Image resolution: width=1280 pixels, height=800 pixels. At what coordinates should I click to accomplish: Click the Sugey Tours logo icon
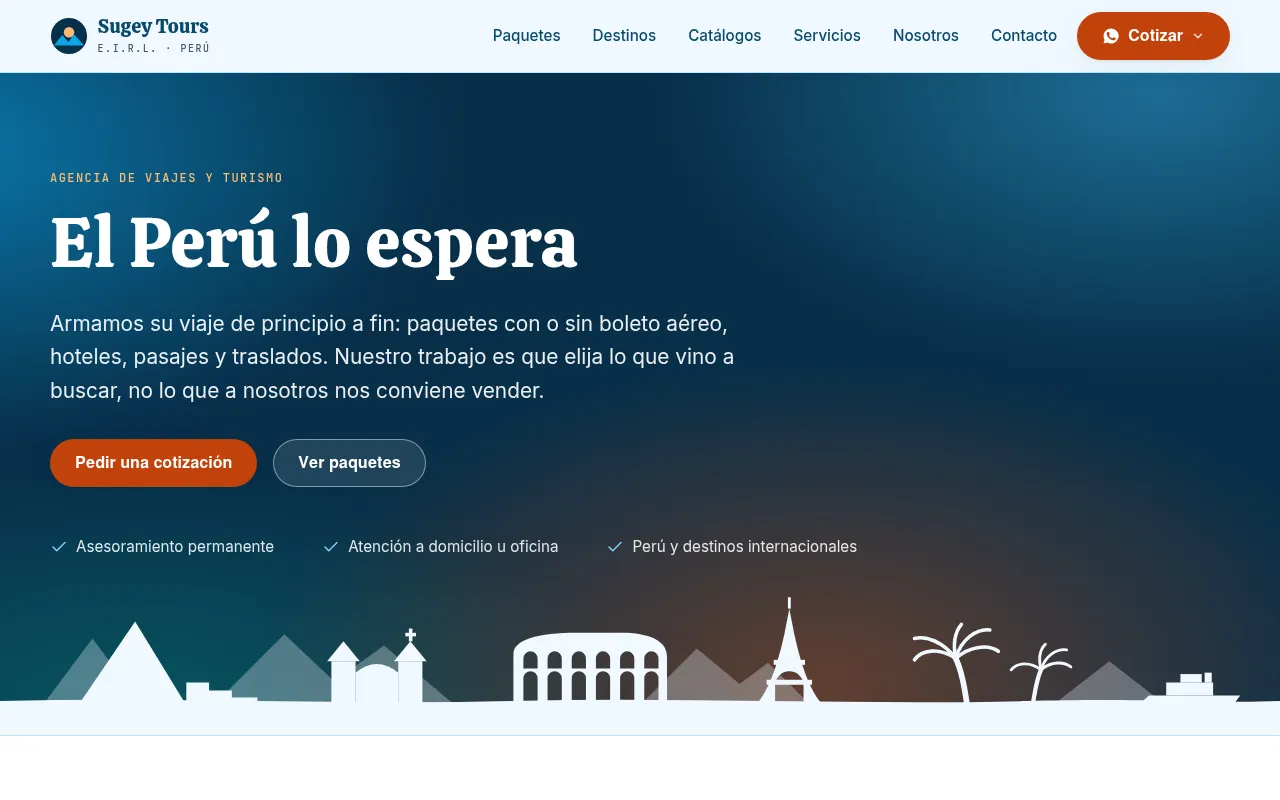point(69,36)
